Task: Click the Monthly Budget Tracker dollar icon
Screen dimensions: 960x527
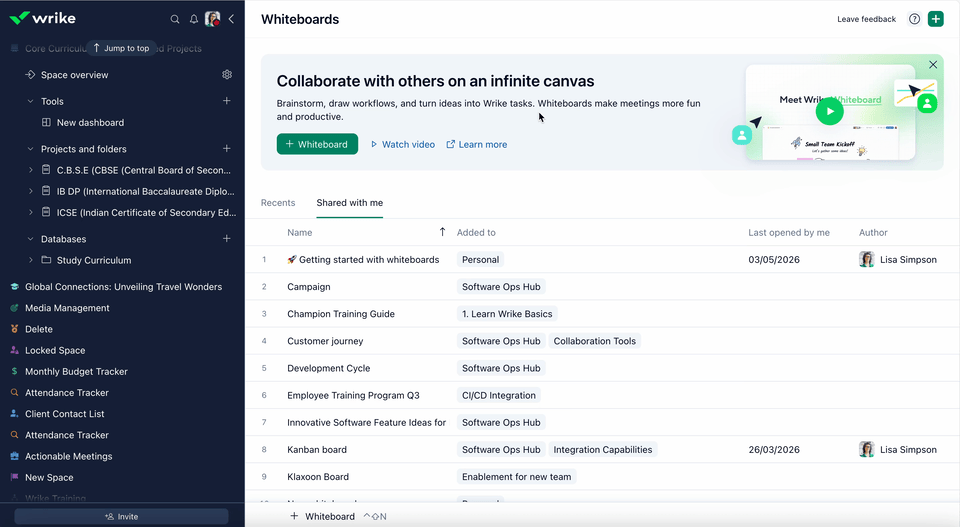Action: point(15,371)
